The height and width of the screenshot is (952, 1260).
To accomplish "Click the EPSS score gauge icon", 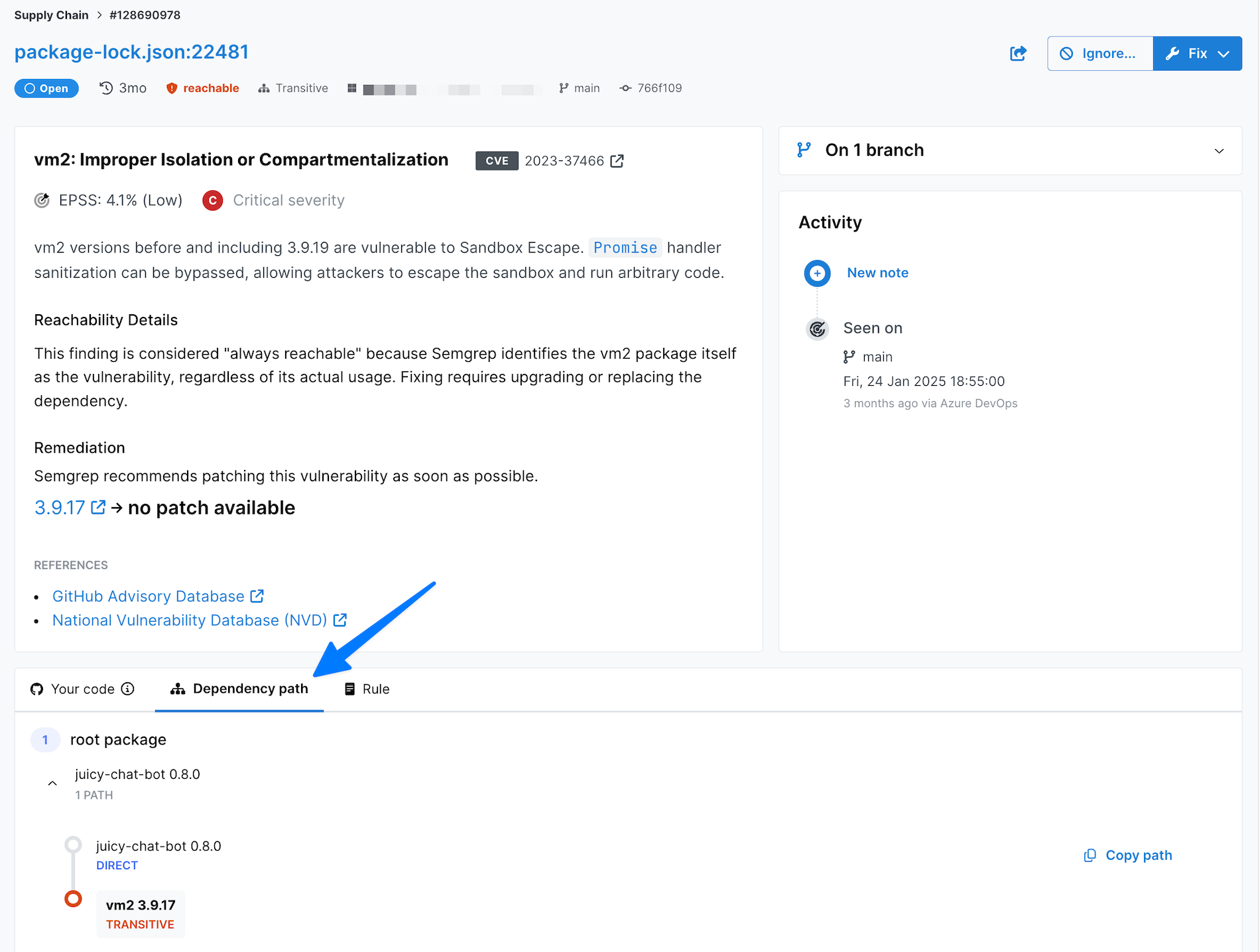I will [42, 200].
